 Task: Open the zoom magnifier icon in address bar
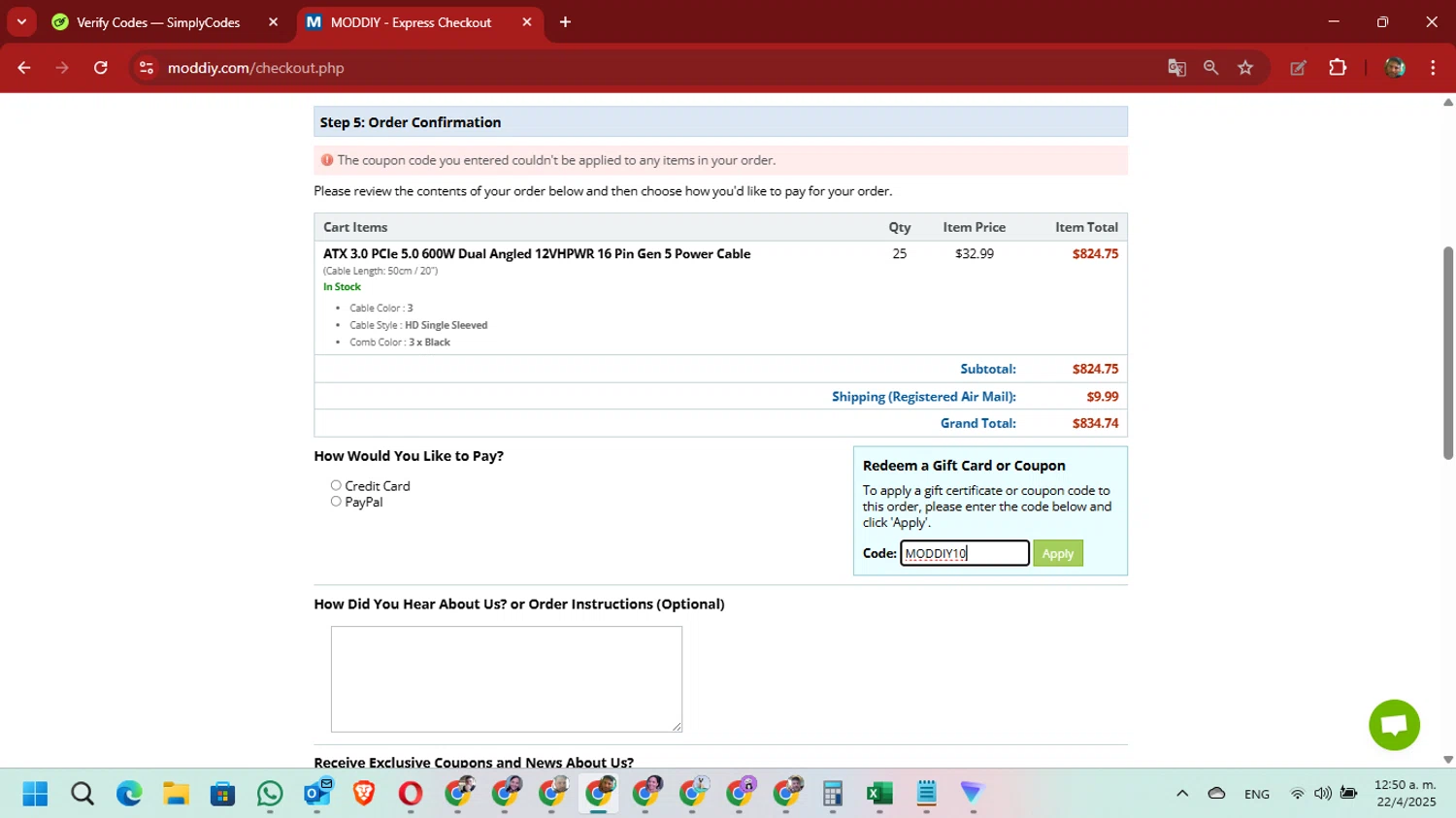pyautogui.click(x=1210, y=68)
